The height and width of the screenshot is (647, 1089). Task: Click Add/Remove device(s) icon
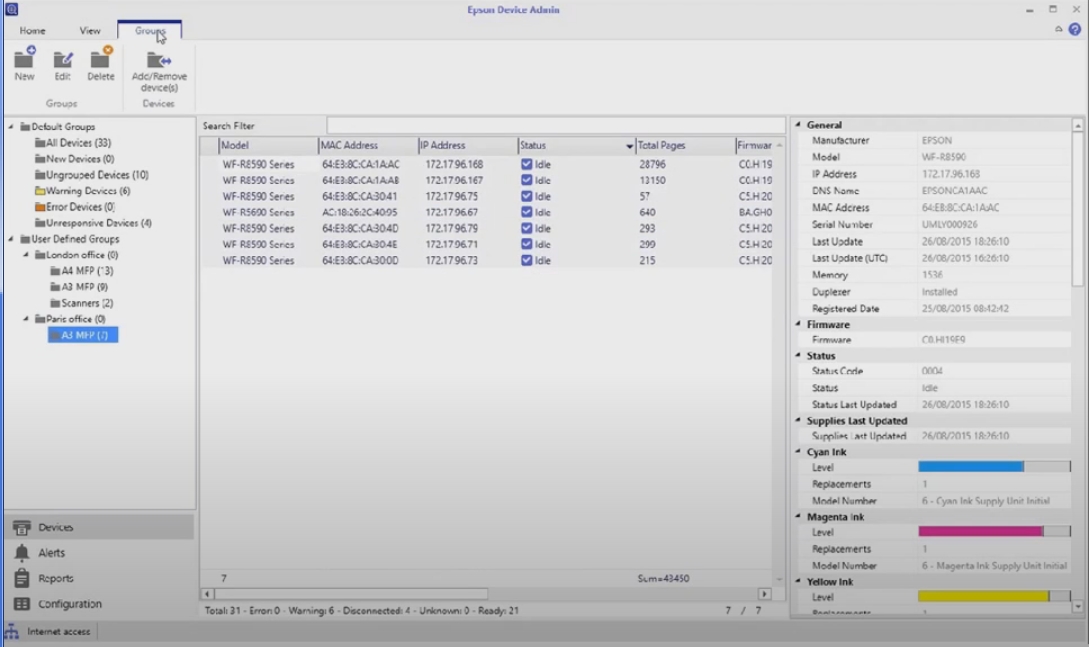pos(159,60)
